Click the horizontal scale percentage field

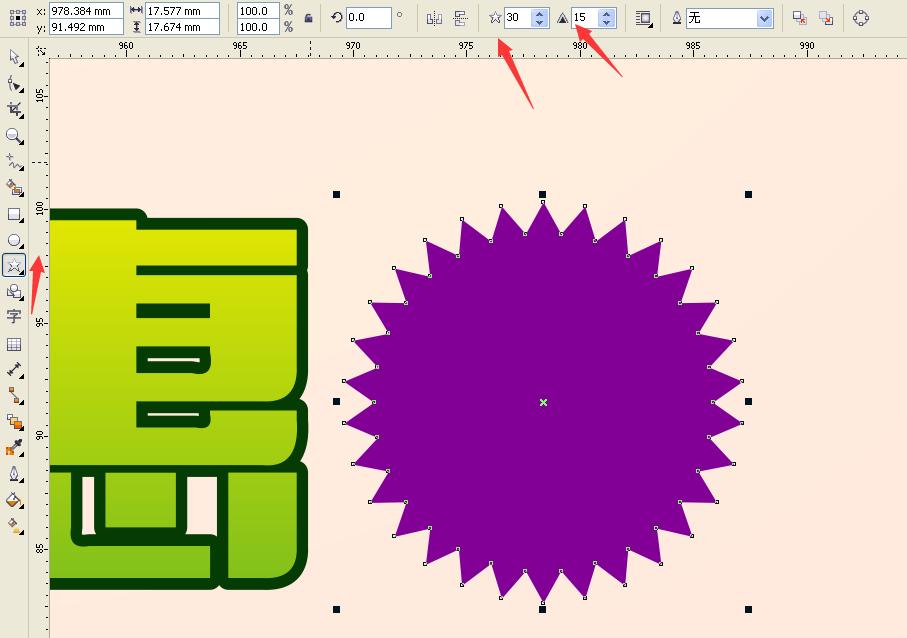coord(258,11)
